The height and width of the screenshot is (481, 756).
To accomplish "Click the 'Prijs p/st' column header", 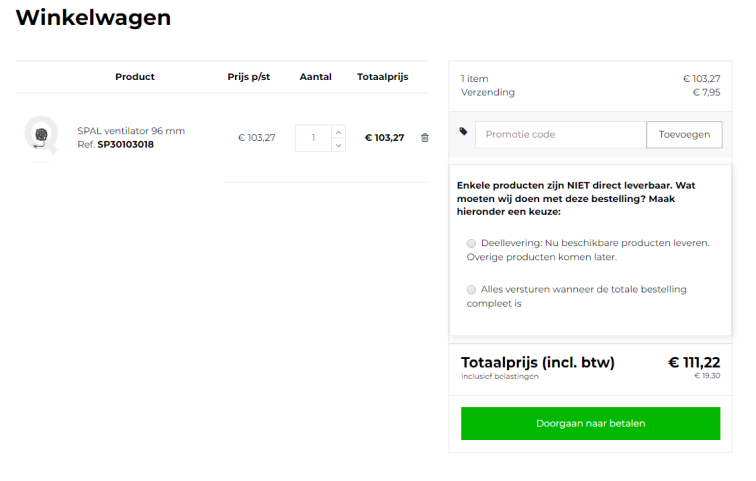I will click(251, 77).
